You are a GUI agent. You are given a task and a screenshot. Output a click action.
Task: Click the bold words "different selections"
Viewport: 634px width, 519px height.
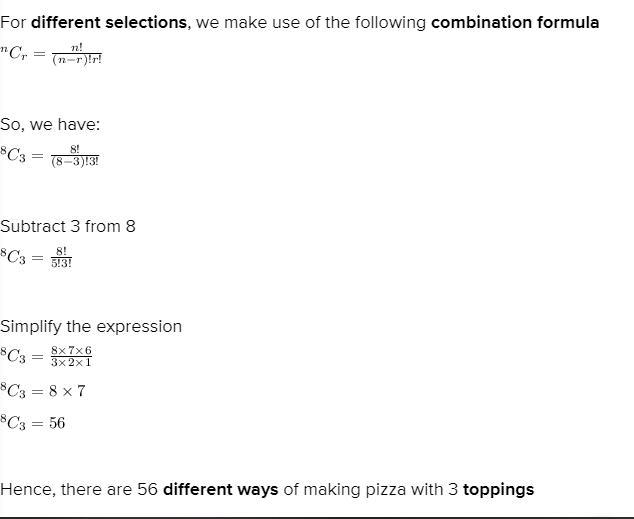[x=110, y=22]
